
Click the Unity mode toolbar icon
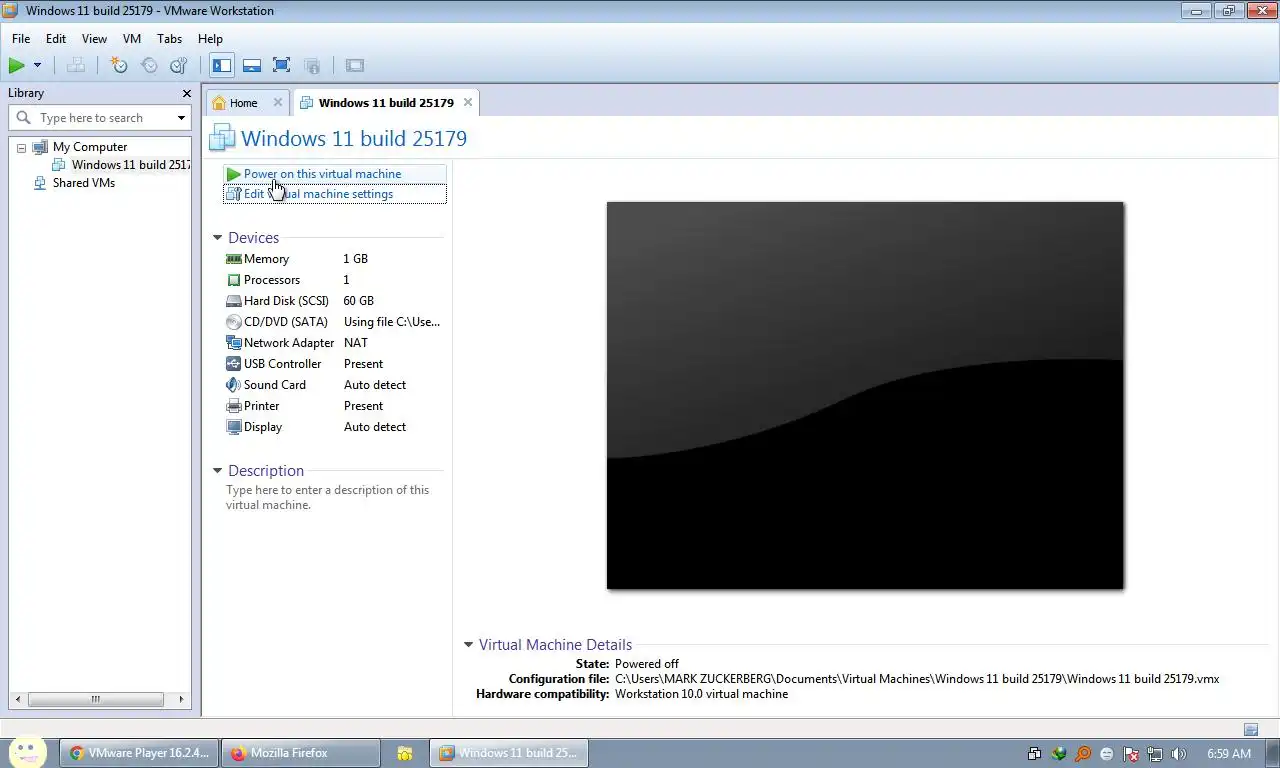coord(312,66)
